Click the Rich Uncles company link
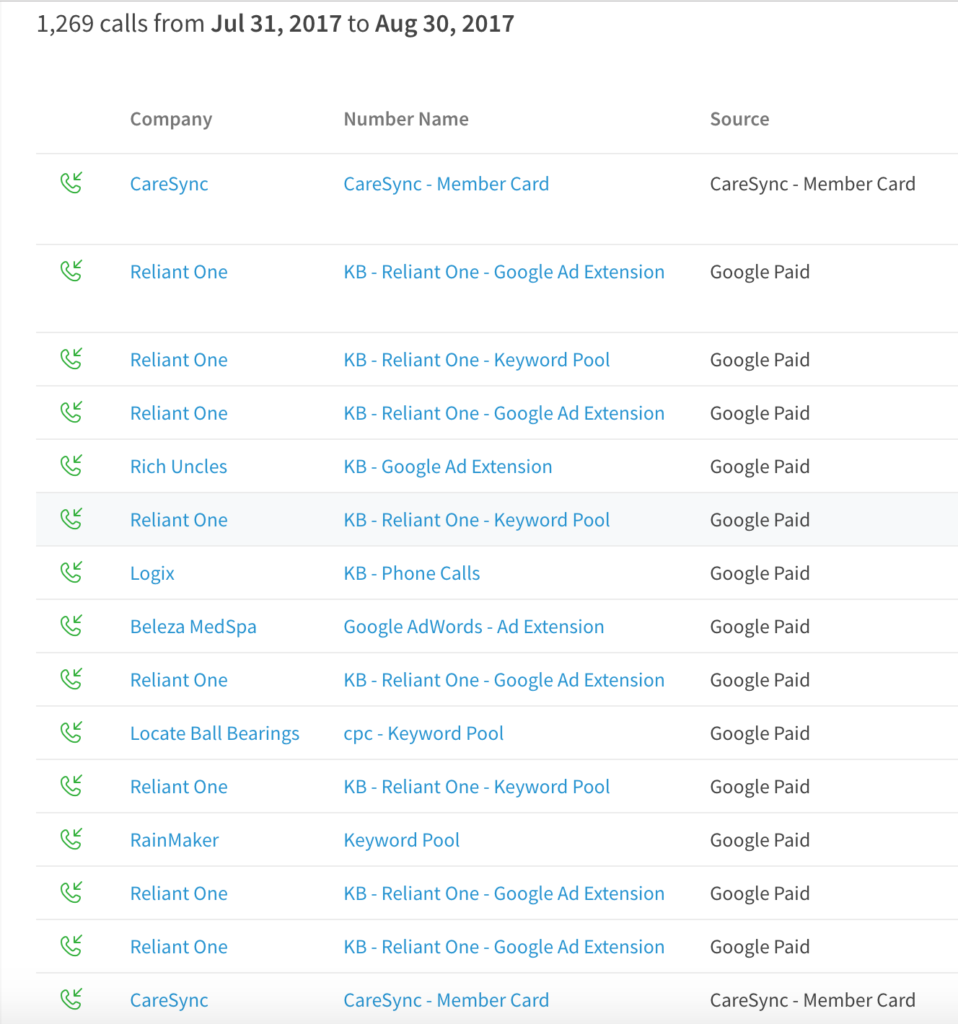The height and width of the screenshot is (1024, 958). [x=178, y=466]
